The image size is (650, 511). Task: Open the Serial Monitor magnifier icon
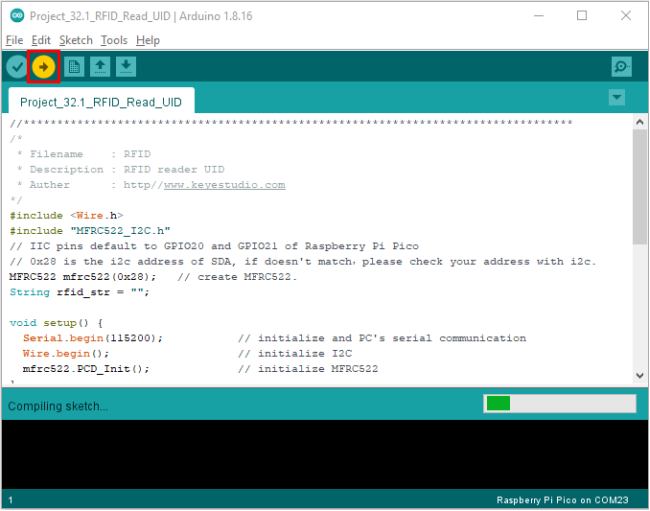click(x=621, y=66)
